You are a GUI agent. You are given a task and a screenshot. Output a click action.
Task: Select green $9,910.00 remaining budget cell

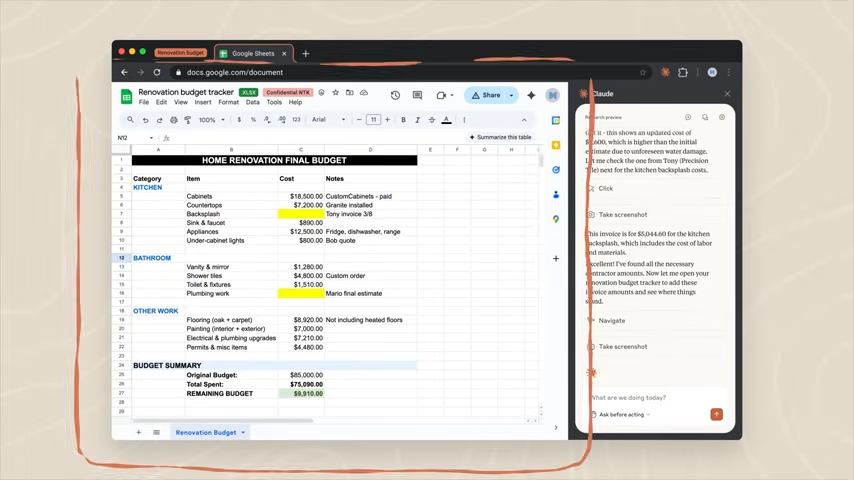[x=301, y=393]
